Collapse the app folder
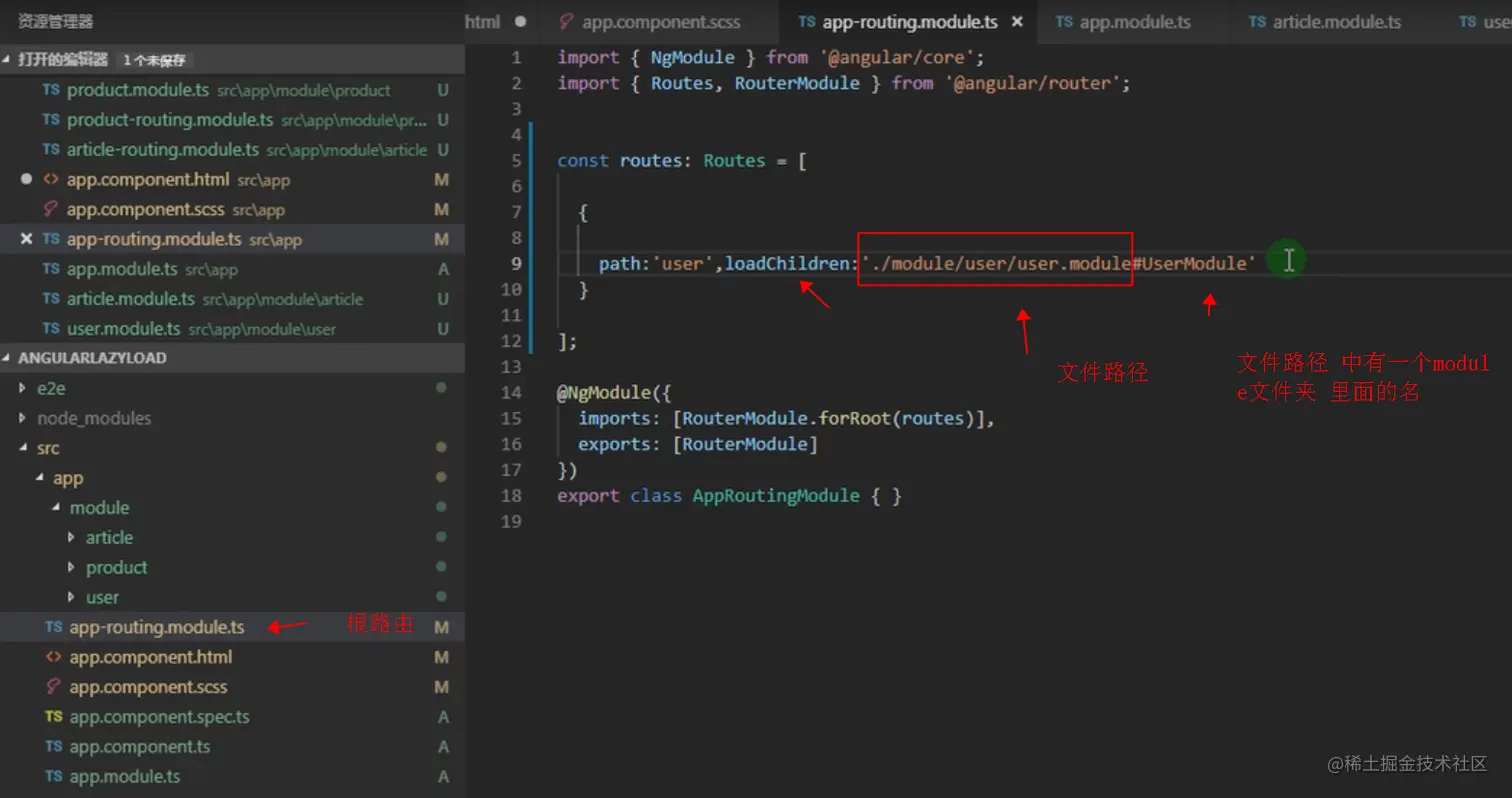The image size is (1512, 798). (39, 478)
